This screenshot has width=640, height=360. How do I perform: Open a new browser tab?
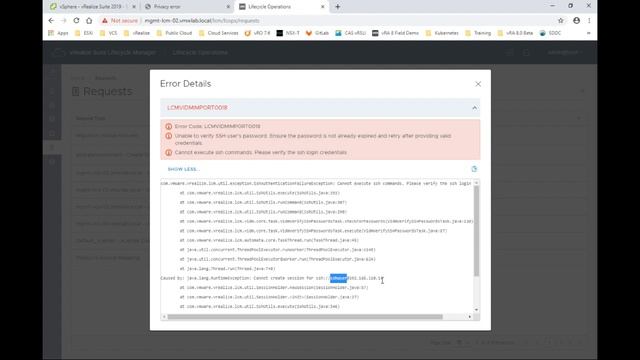click(x=338, y=7)
